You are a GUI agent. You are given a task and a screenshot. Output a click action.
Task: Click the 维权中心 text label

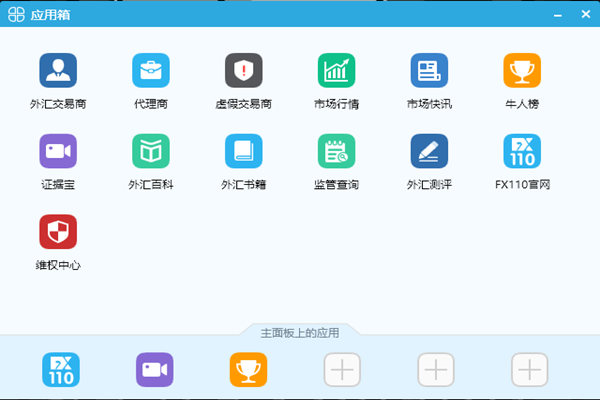[x=58, y=265]
